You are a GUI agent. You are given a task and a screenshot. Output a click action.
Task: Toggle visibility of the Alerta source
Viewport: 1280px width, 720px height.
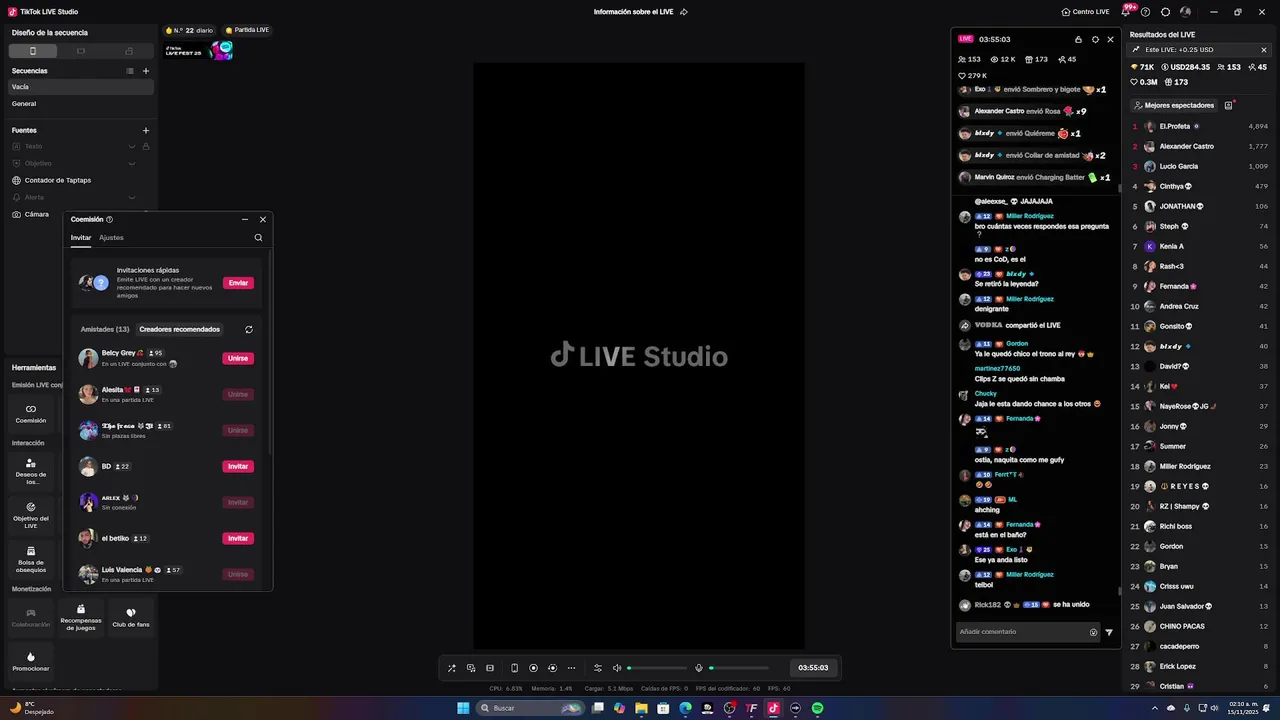pyautogui.click(x=132, y=197)
